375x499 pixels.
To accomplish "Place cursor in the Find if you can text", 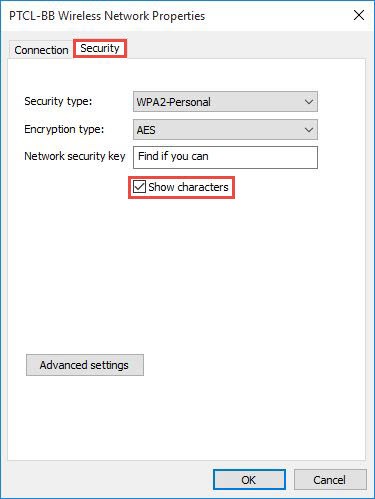I will pyautogui.click(x=173, y=156).
